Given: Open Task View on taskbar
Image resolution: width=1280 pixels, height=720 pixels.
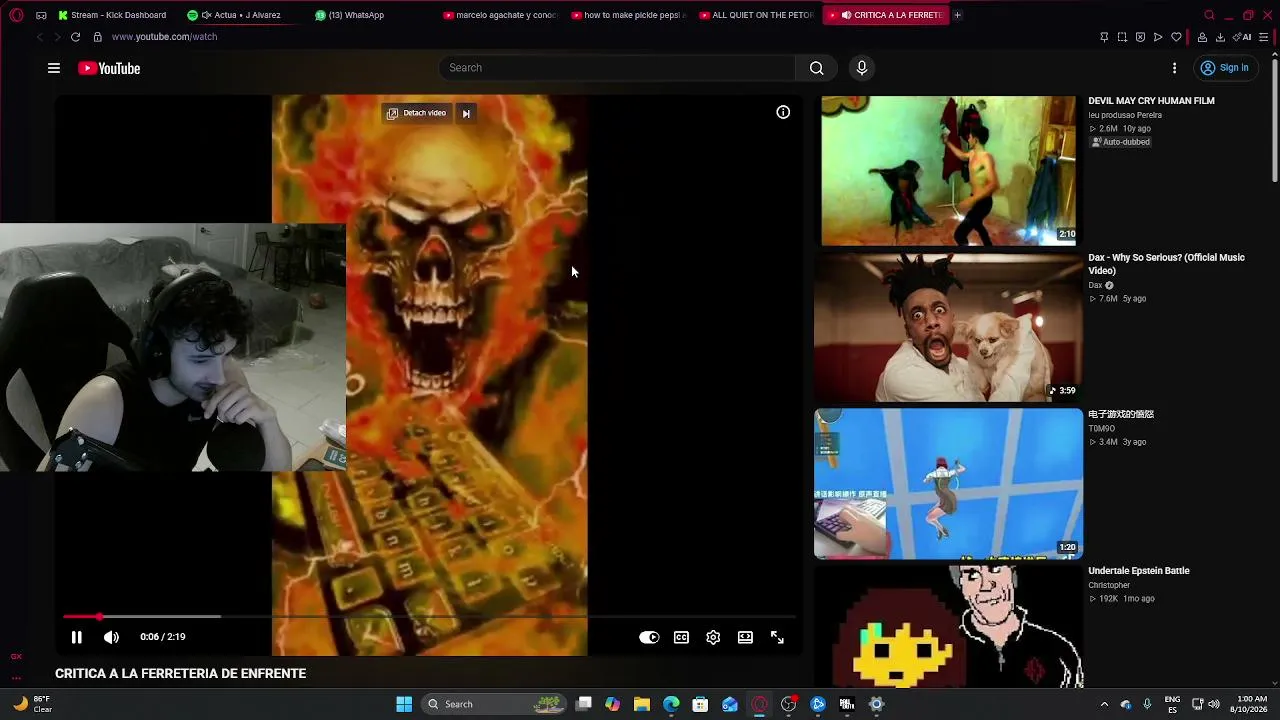Looking at the screenshot, I should point(584,704).
